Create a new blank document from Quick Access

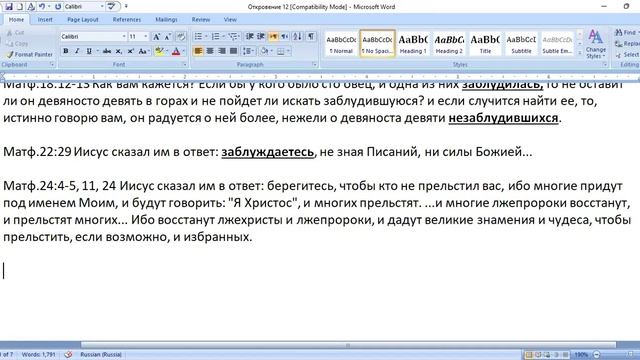pos(20,7)
